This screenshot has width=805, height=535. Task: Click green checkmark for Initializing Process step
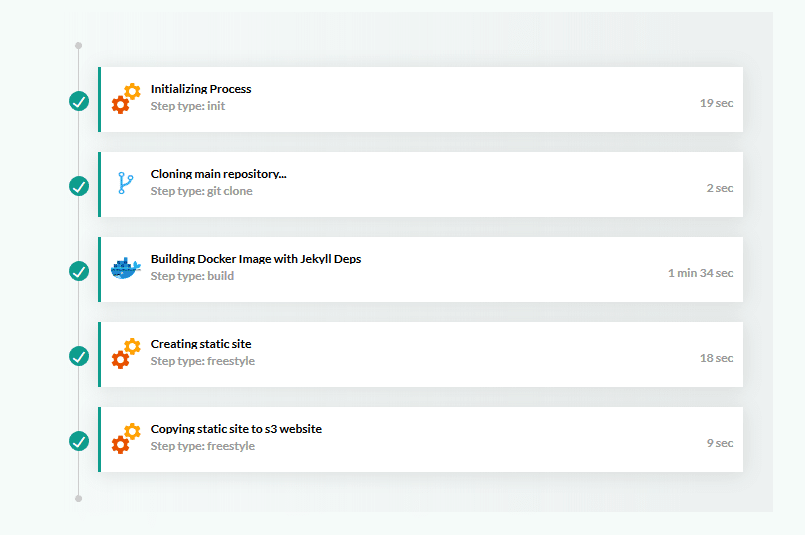(79, 101)
